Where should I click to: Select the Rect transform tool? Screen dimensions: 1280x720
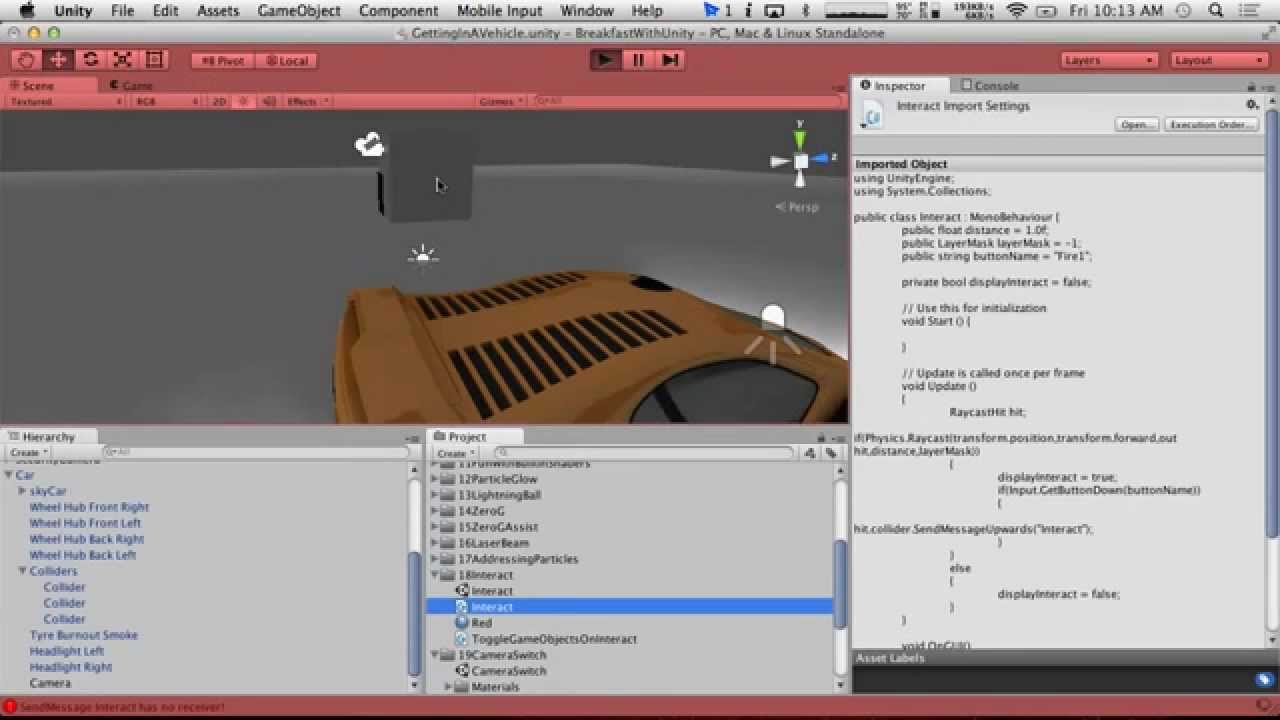(x=154, y=60)
